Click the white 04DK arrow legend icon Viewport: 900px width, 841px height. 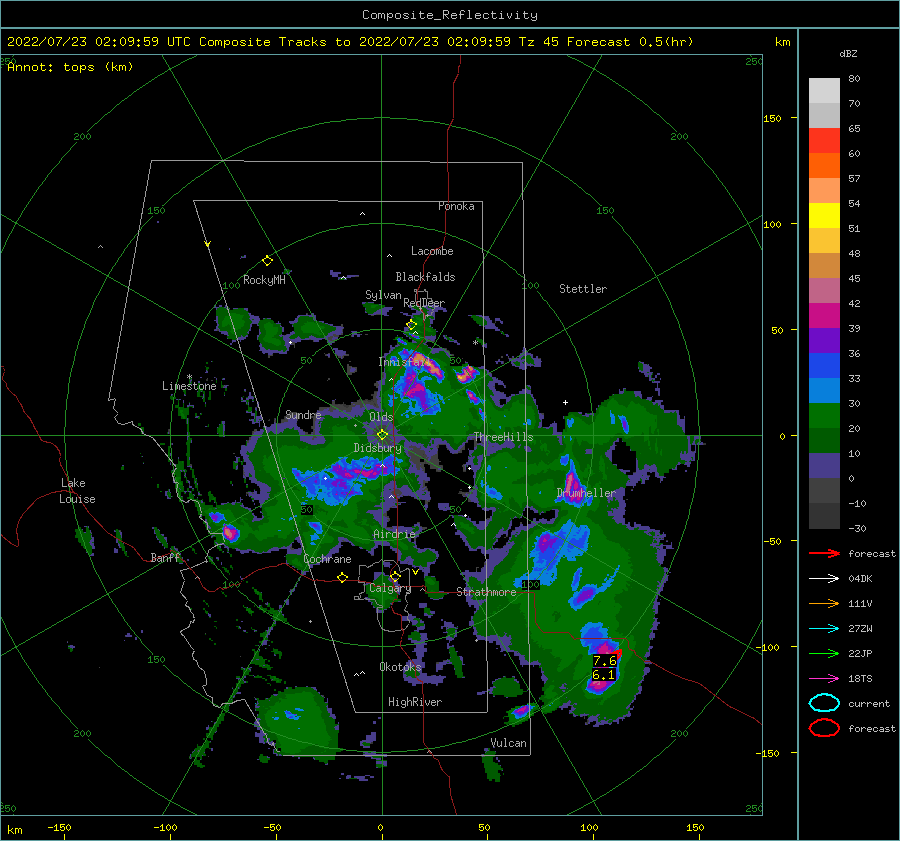824,578
